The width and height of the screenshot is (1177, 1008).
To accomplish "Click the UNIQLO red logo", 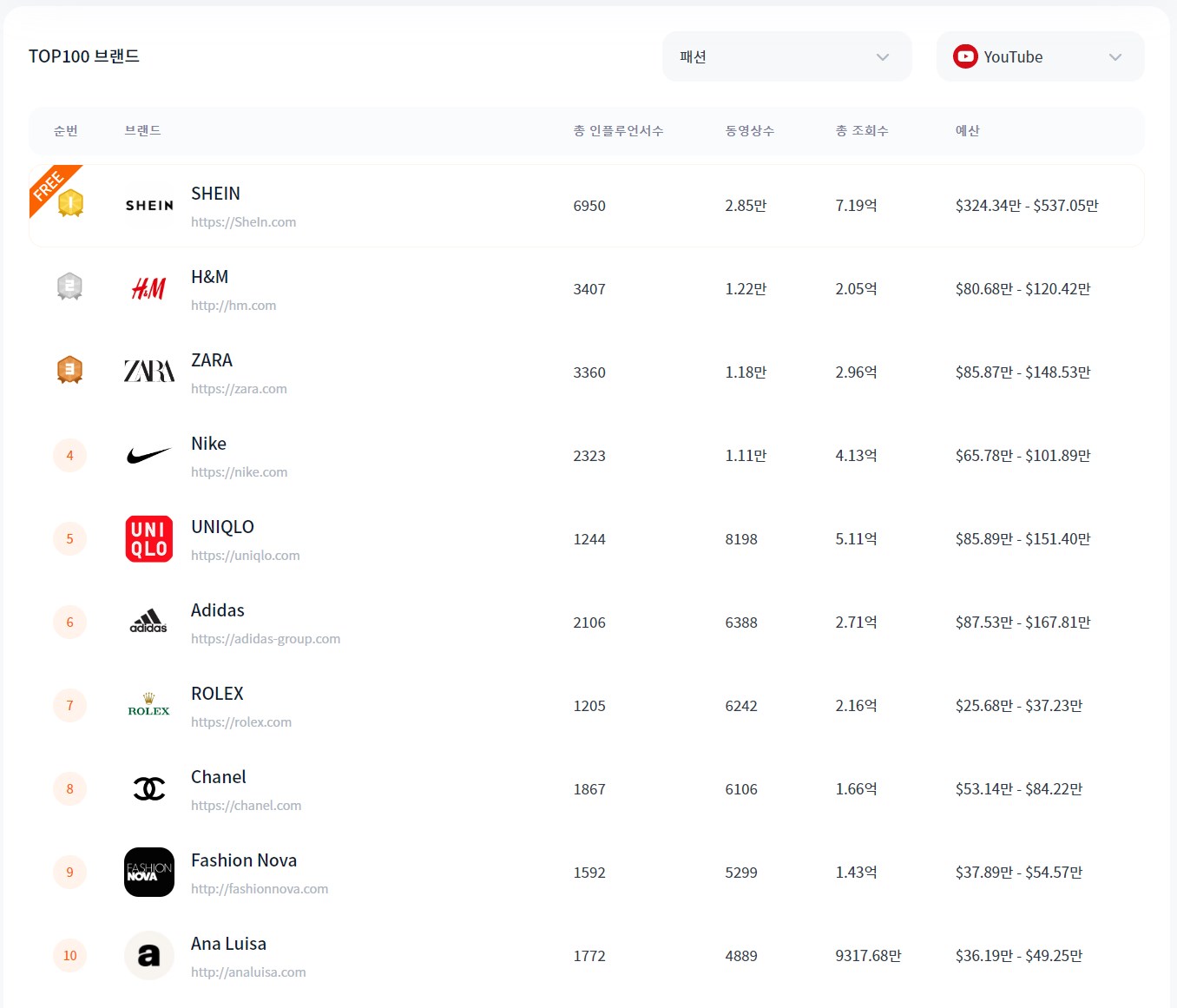I will 149,538.
